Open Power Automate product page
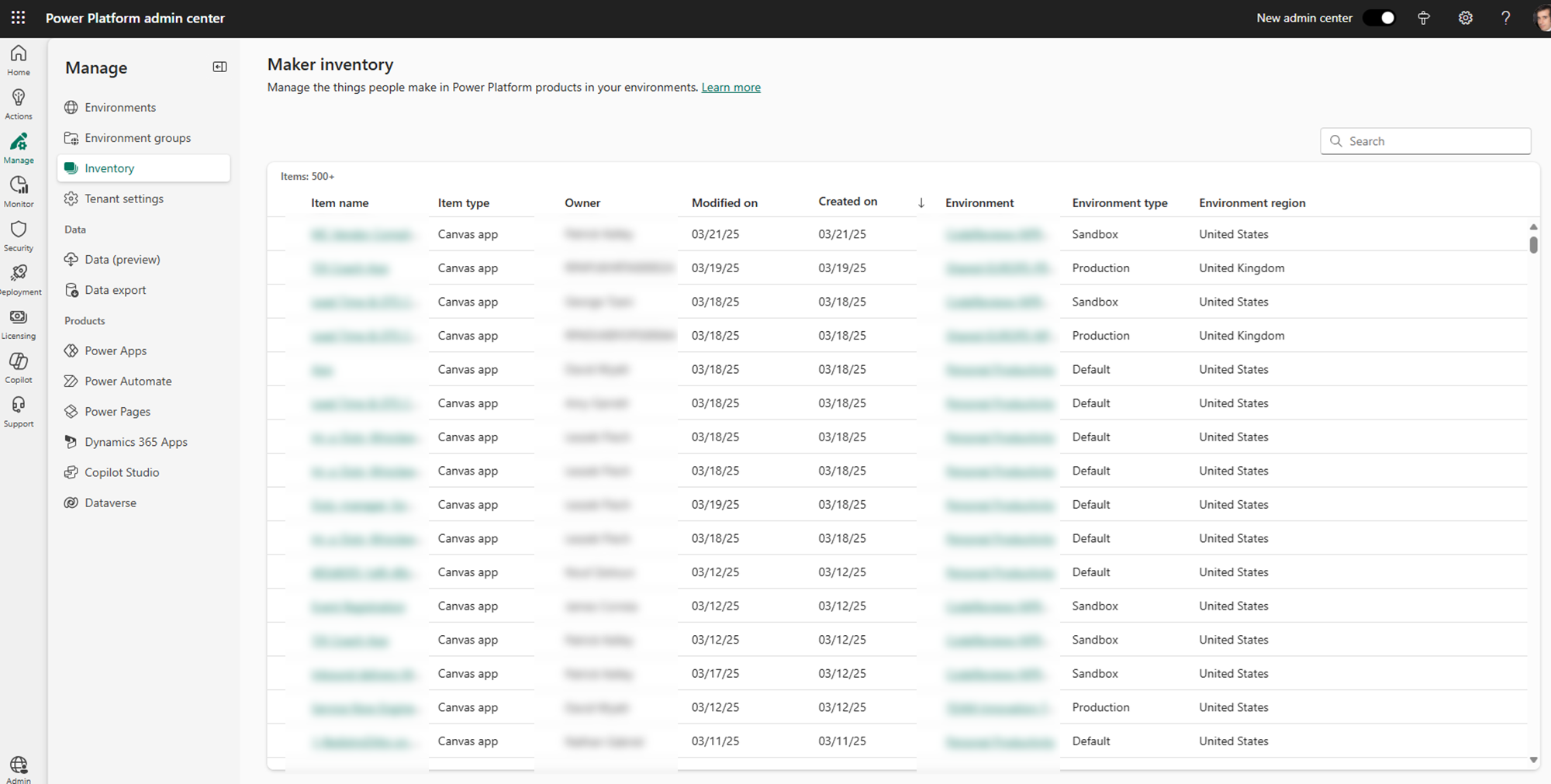 pos(143,382)
